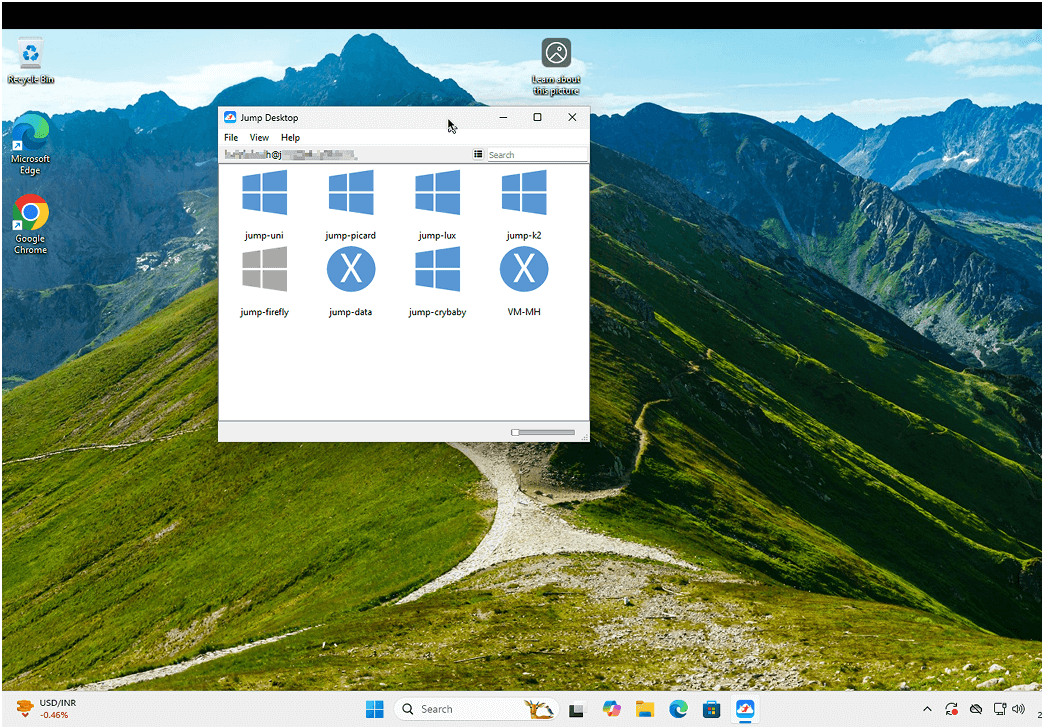Click the signed-in account email label
This screenshot has height=727, width=1042.
[x=290, y=155]
